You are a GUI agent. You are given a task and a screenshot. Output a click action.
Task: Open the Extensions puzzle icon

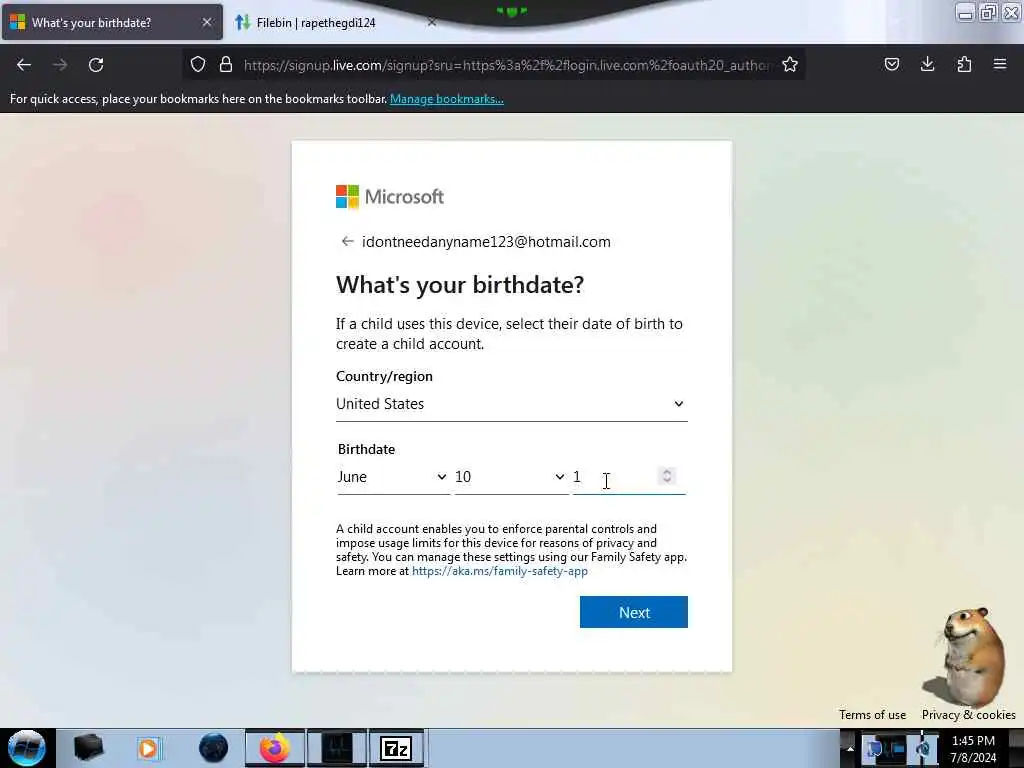point(964,64)
